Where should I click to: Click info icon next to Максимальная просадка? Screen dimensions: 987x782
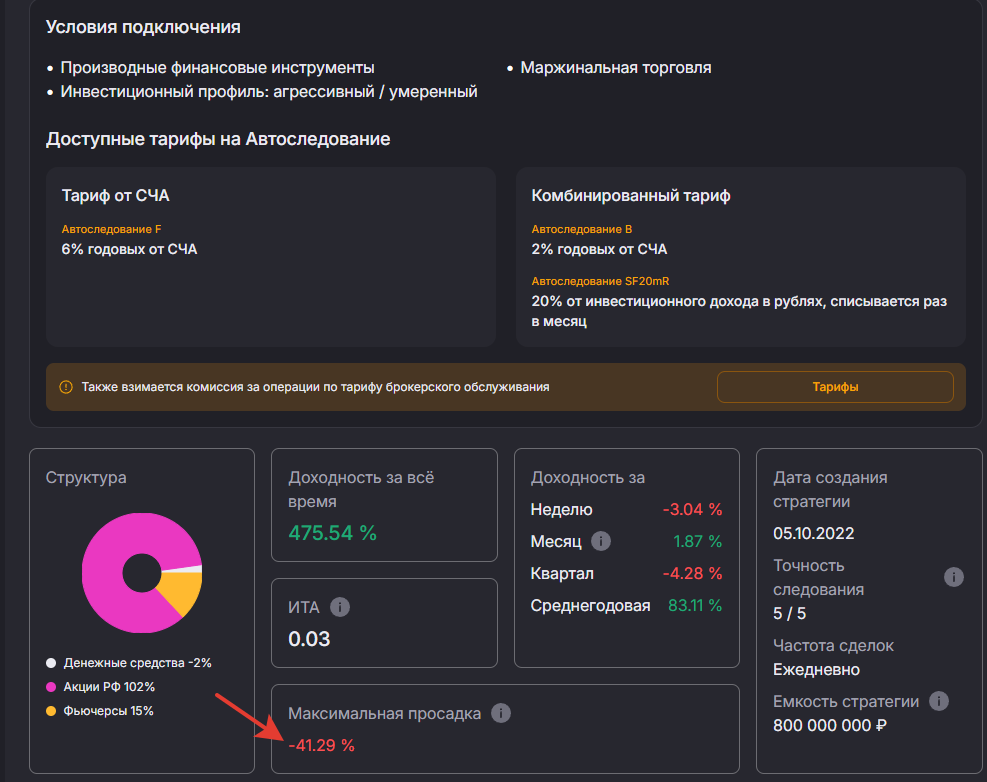(x=500, y=713)
